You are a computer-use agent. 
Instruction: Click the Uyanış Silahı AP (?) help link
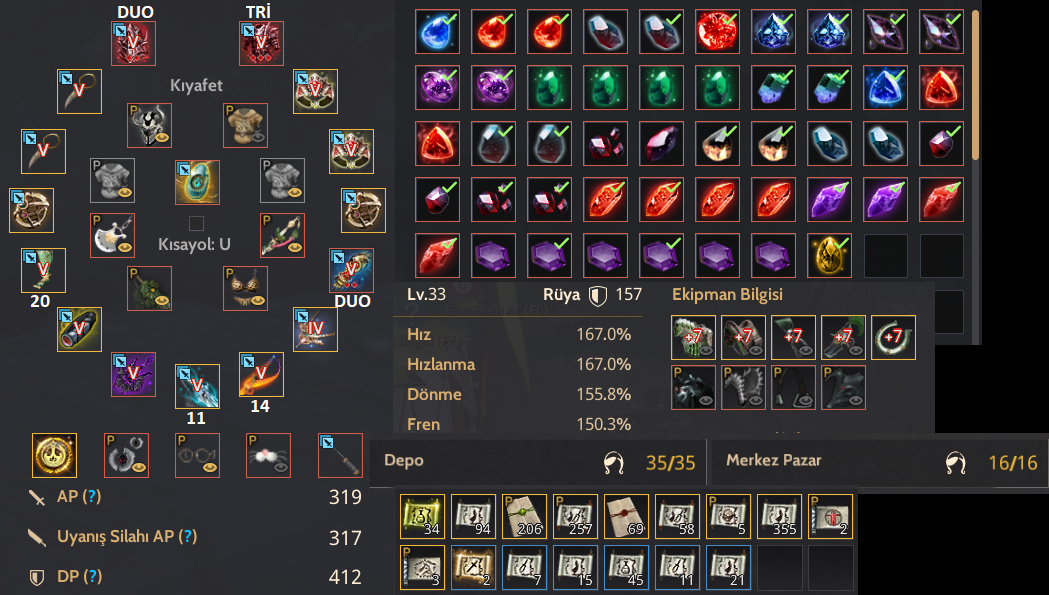point(188,537)
